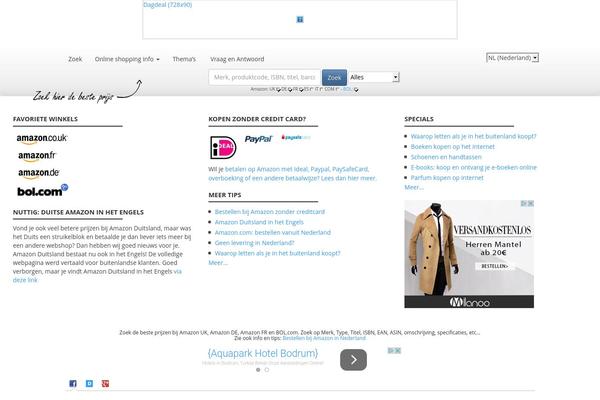Click the arrow button on Aquapark Hotel ad
This screenshot has width=600, height=400.
353,360
